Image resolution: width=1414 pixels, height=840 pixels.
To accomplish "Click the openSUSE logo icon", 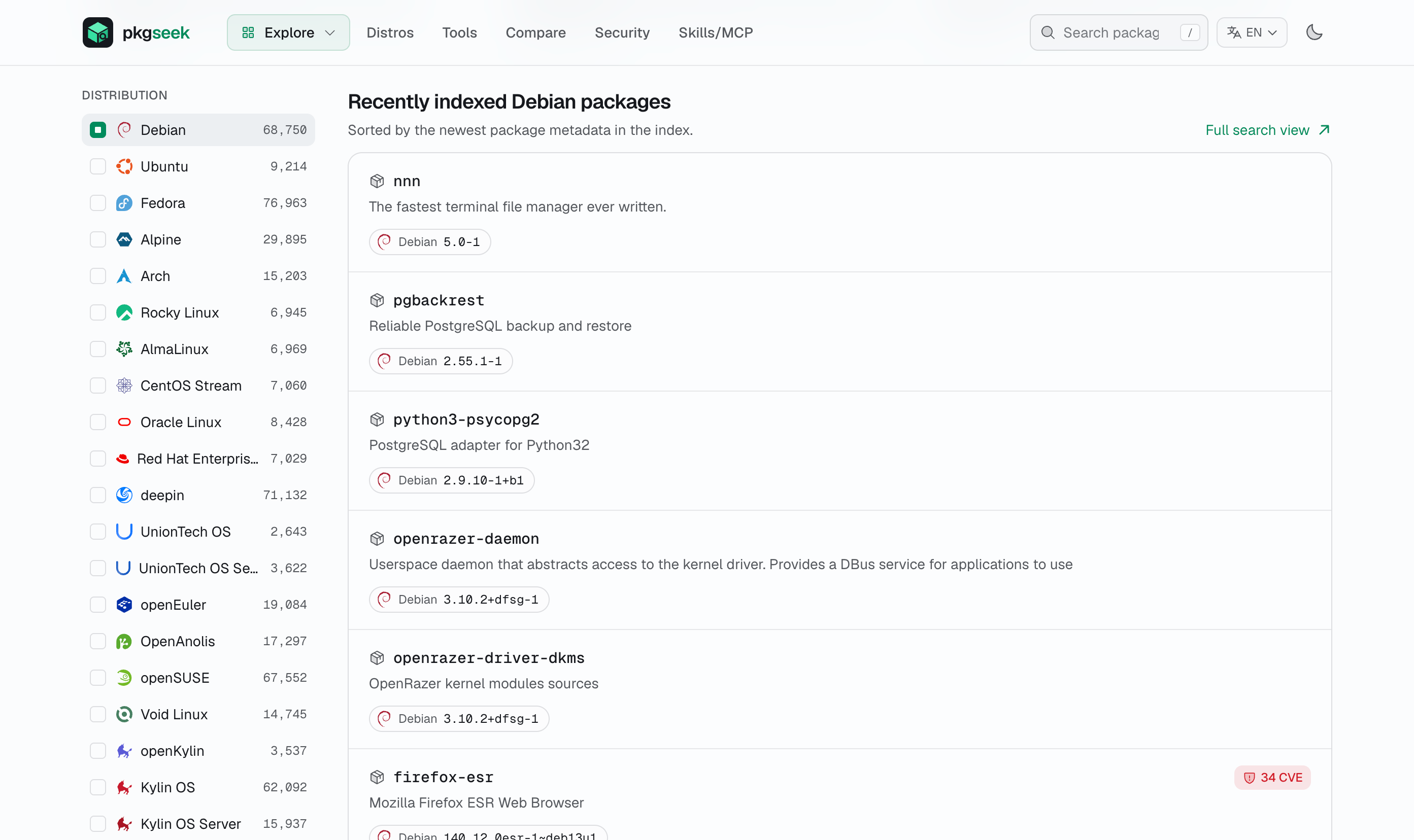I will coord(124,678).
